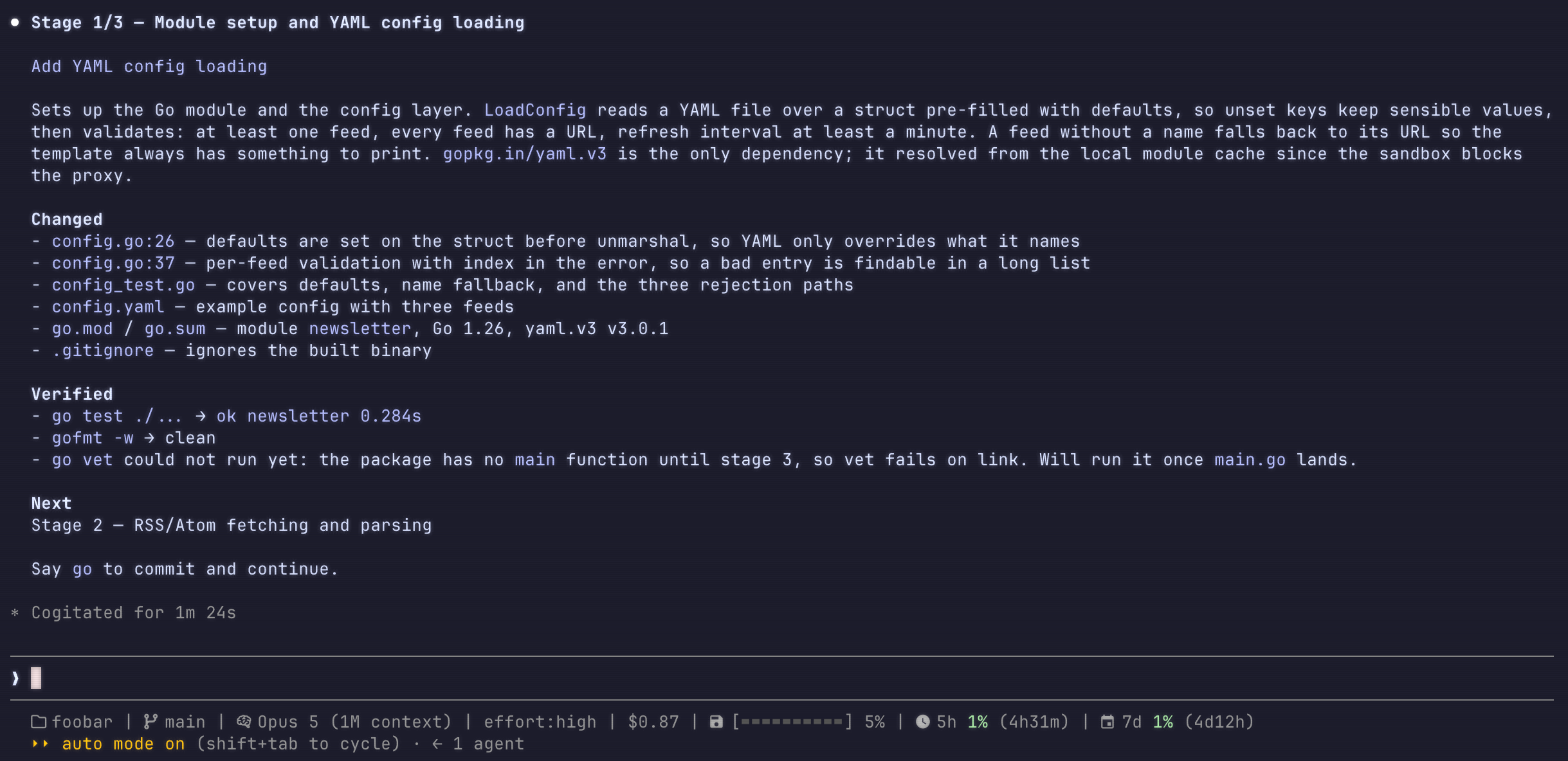The image size is (1568, 761).
Task: Click the effort:high setting
Action: pyautogui.click(x=540, y=722)
